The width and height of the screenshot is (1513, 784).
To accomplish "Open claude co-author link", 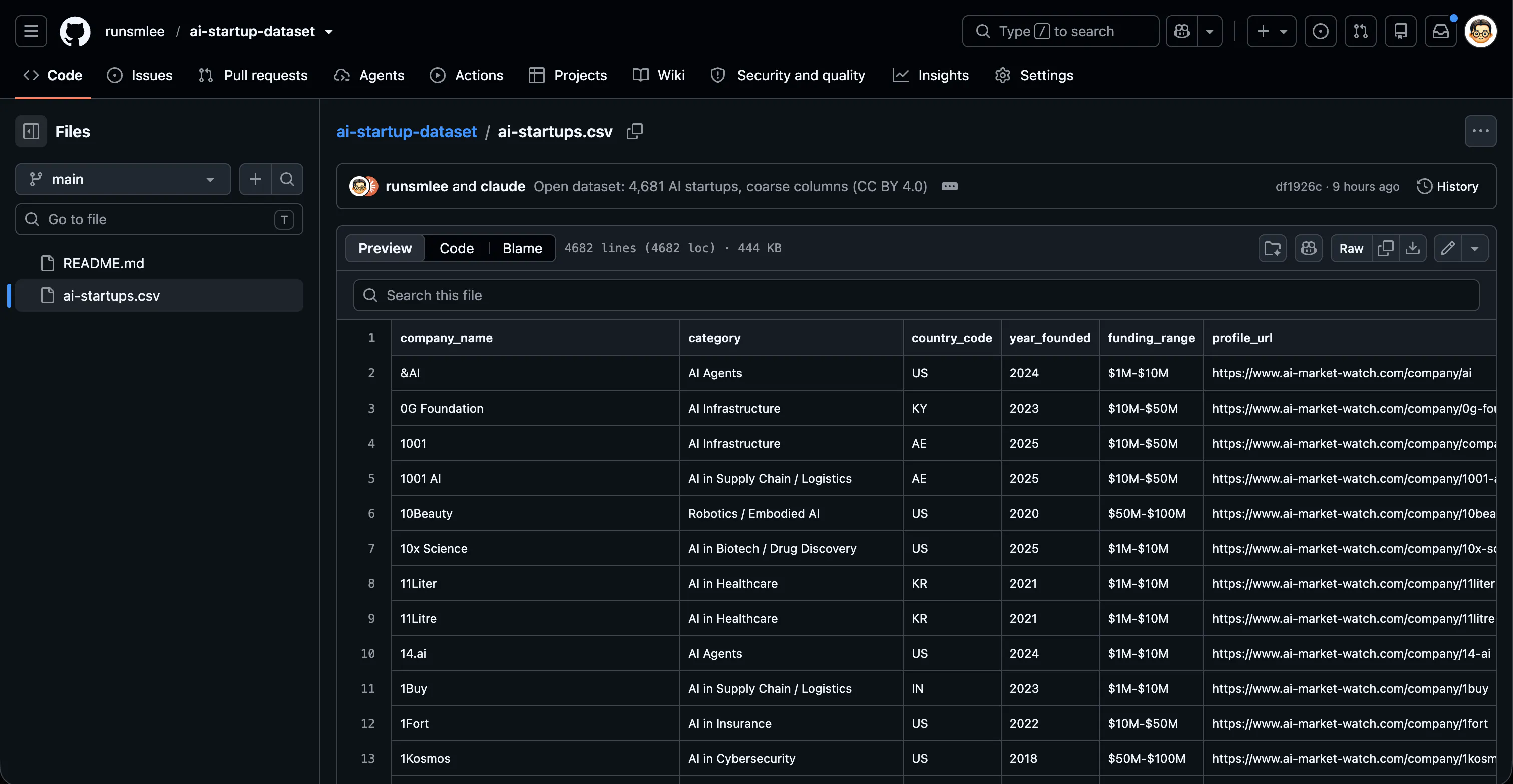I will coord(503,186).
